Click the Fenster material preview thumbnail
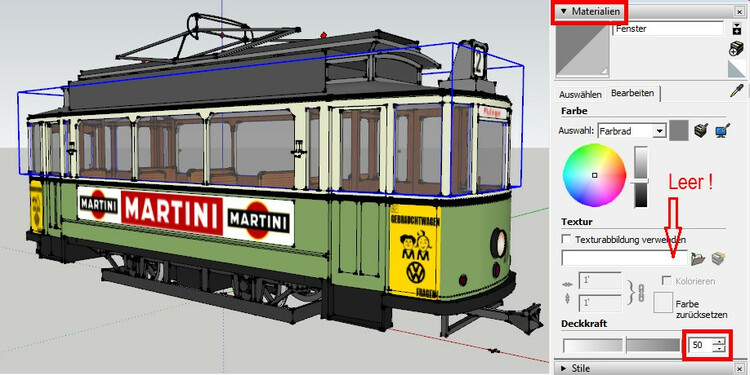750x375 pixels. (583, 50)
